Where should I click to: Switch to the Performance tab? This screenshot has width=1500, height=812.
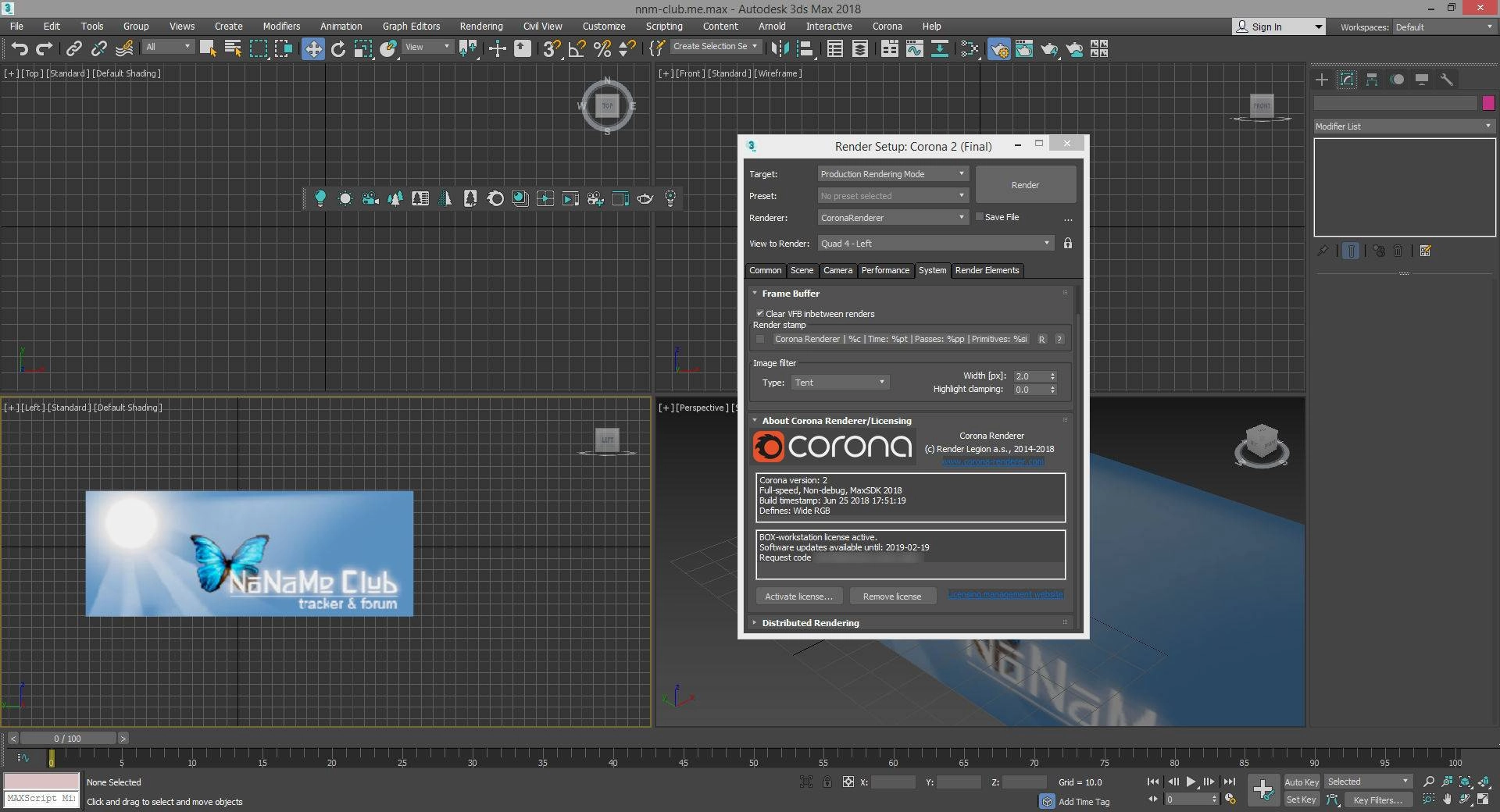(885, 270)
